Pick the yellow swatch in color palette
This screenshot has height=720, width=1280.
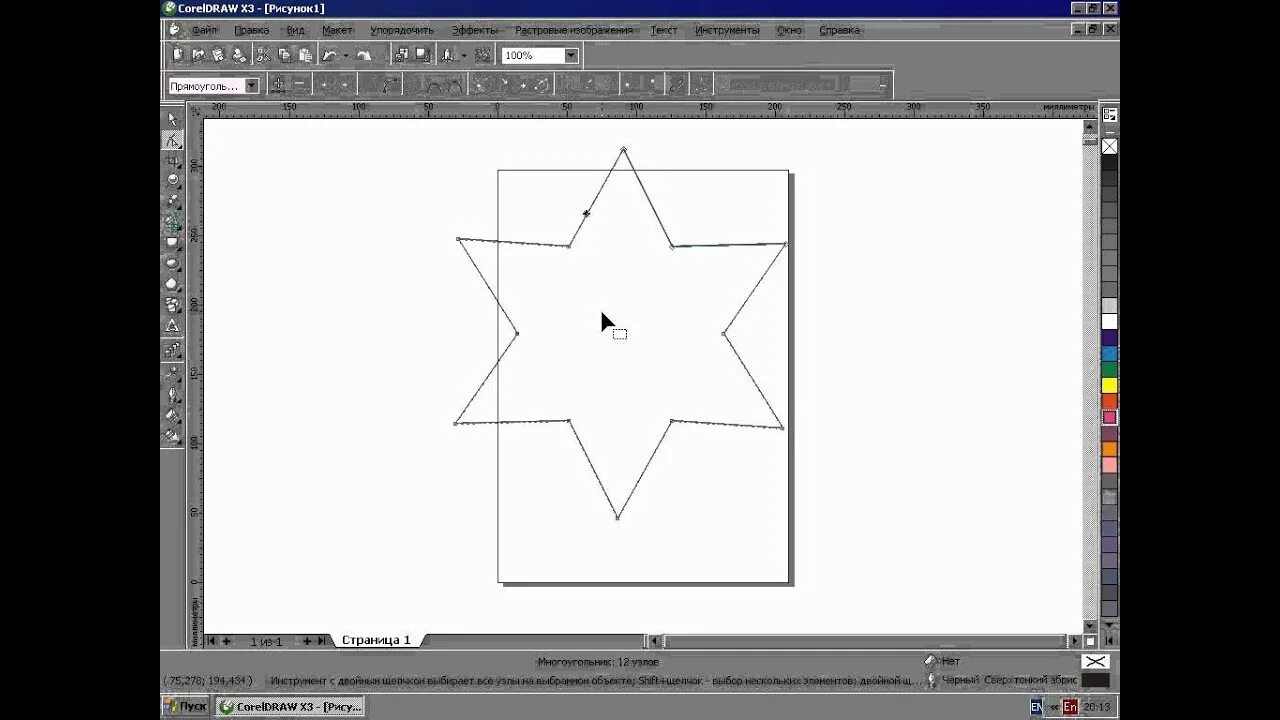pyautogui.click(x=1109, y=385)
